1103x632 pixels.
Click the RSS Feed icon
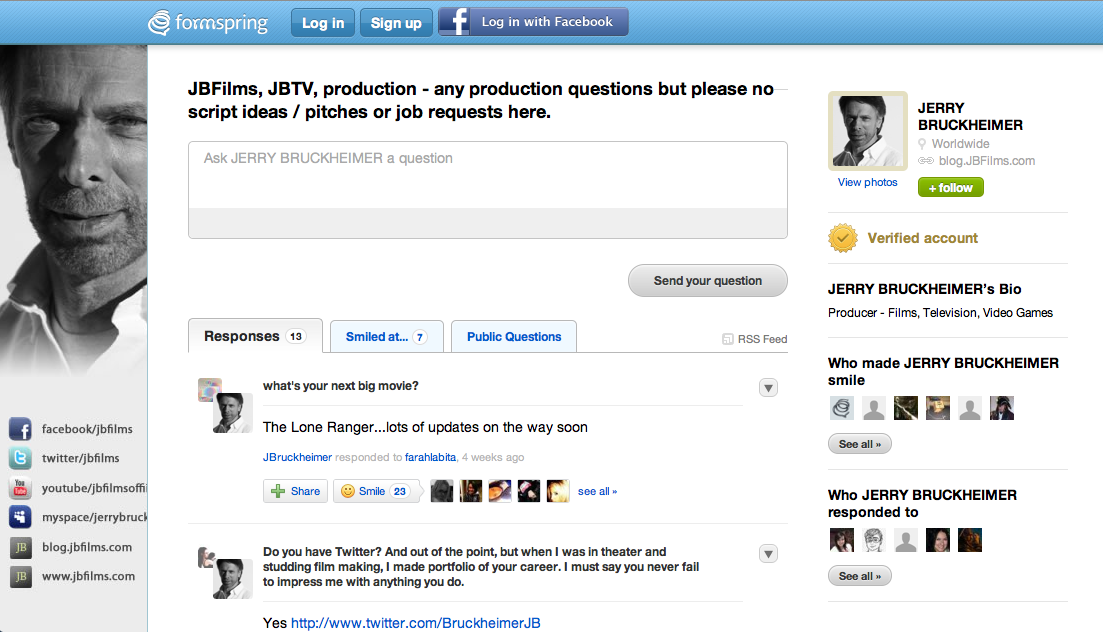(x=728, y=339)
